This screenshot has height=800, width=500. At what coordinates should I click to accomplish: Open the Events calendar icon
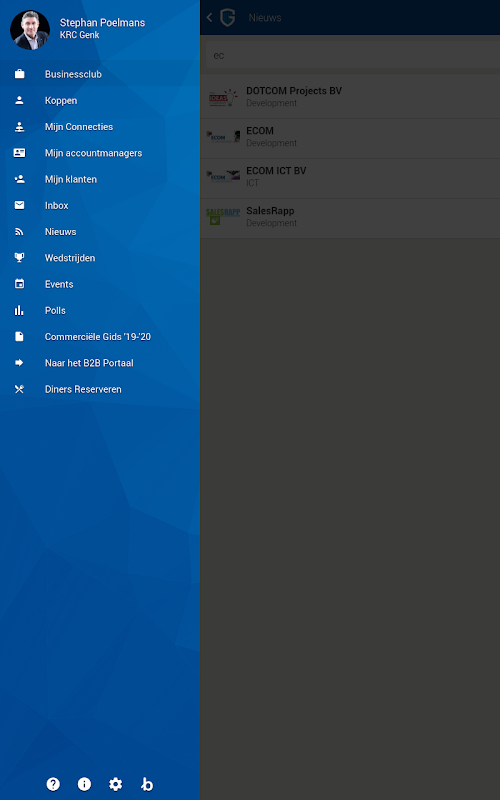point(19,284)
